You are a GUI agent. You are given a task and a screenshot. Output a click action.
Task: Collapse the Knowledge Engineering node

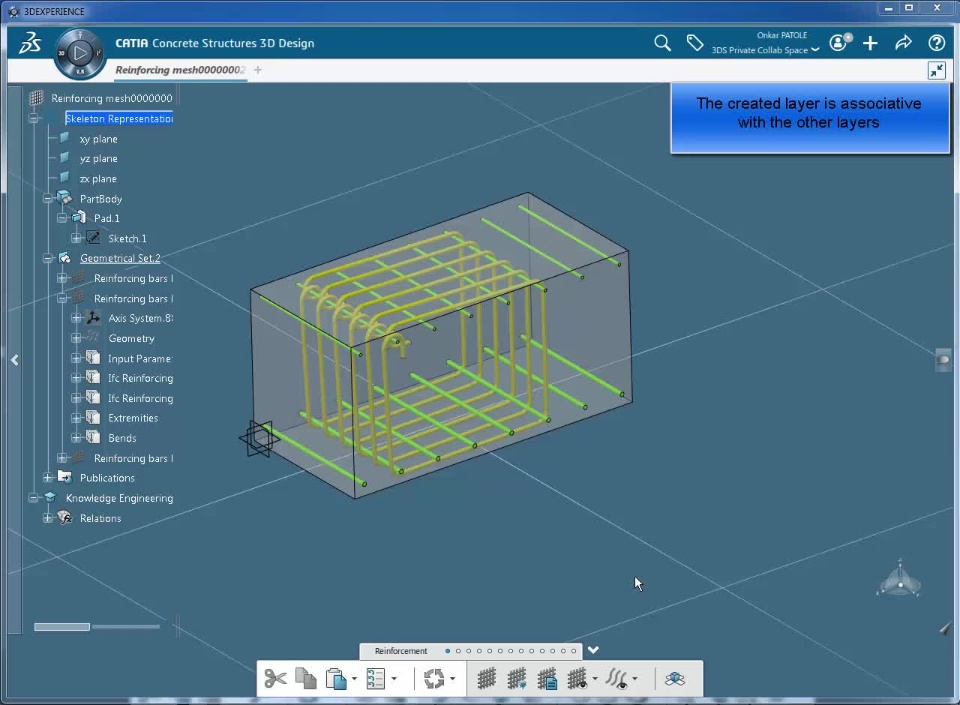[x=34, y=498]
